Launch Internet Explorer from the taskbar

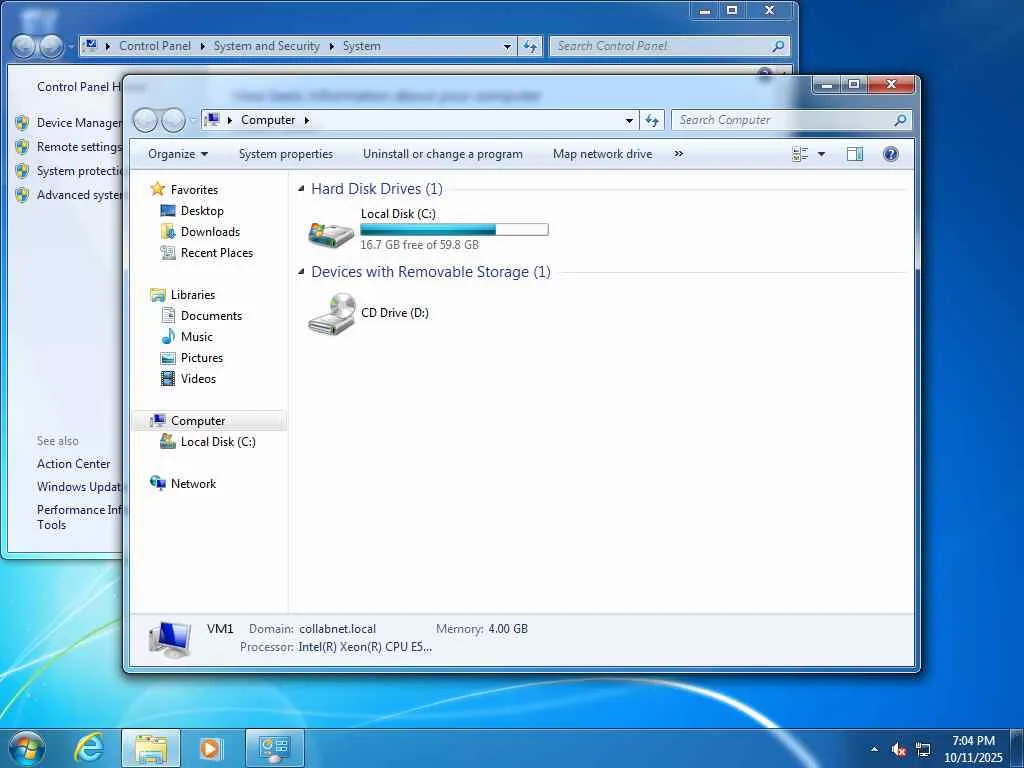[89, 748]
